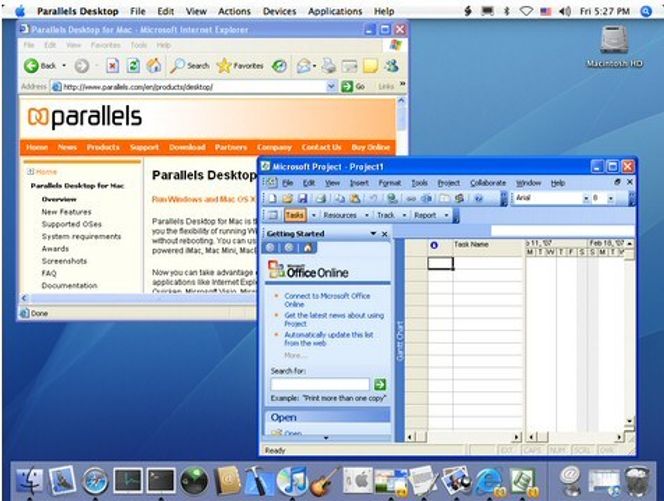Viewport: 664px width, 501px height.
Task: Click the Messenger icon in Internet Explorer toolbar
Action: [x=392, y=66]
